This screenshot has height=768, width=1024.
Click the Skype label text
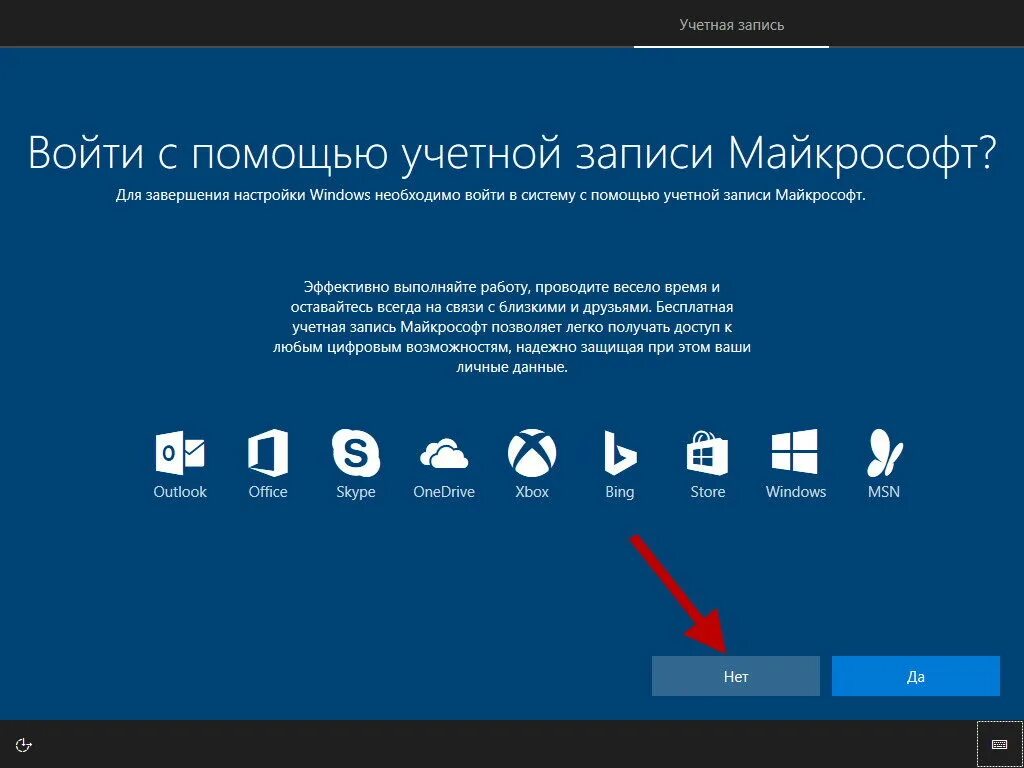356,492
